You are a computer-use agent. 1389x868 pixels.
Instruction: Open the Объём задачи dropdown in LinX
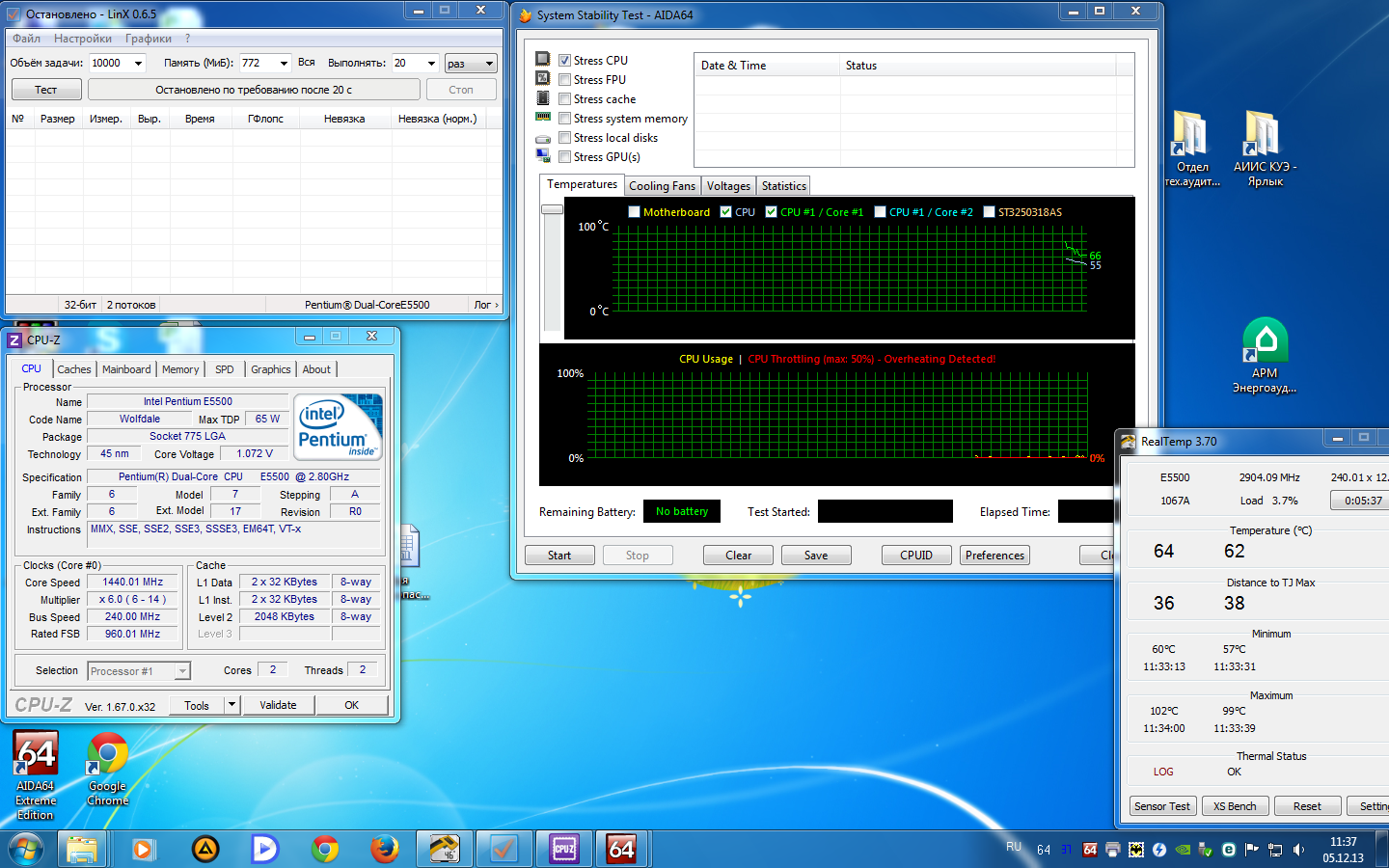point(138,64)
